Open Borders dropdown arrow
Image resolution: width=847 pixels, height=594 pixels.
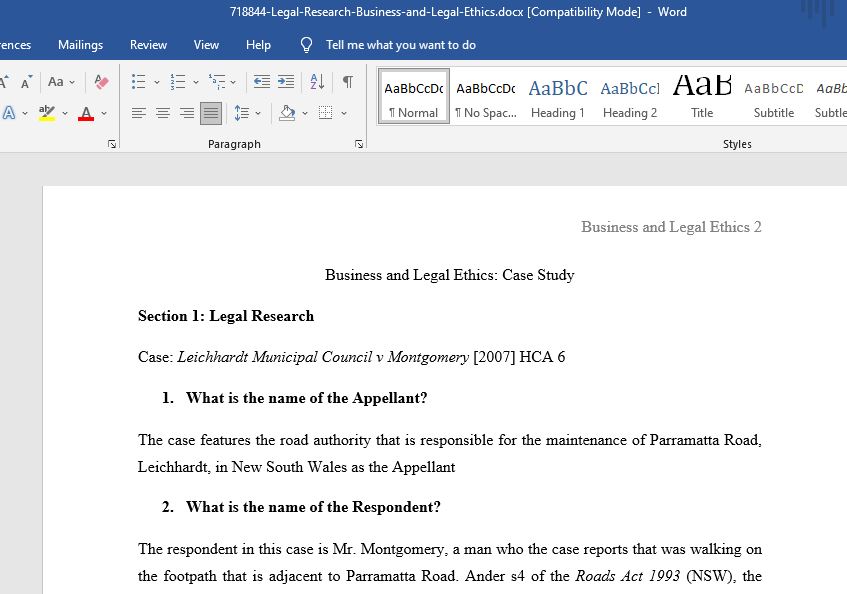pos(344,113)
